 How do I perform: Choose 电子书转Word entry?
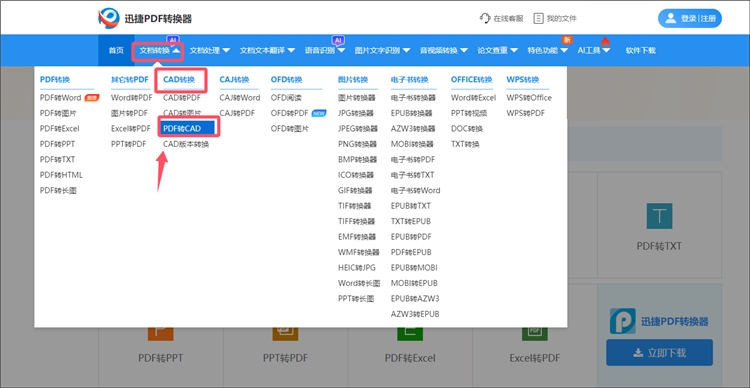(416, 190)
